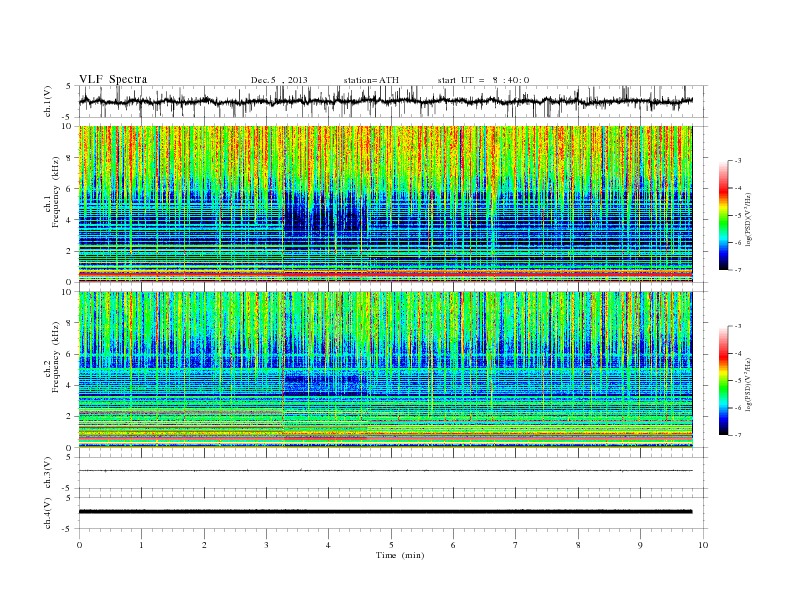
Task: Click the ch.1 PSD color scale bar
Action: (x=723, y=215)
